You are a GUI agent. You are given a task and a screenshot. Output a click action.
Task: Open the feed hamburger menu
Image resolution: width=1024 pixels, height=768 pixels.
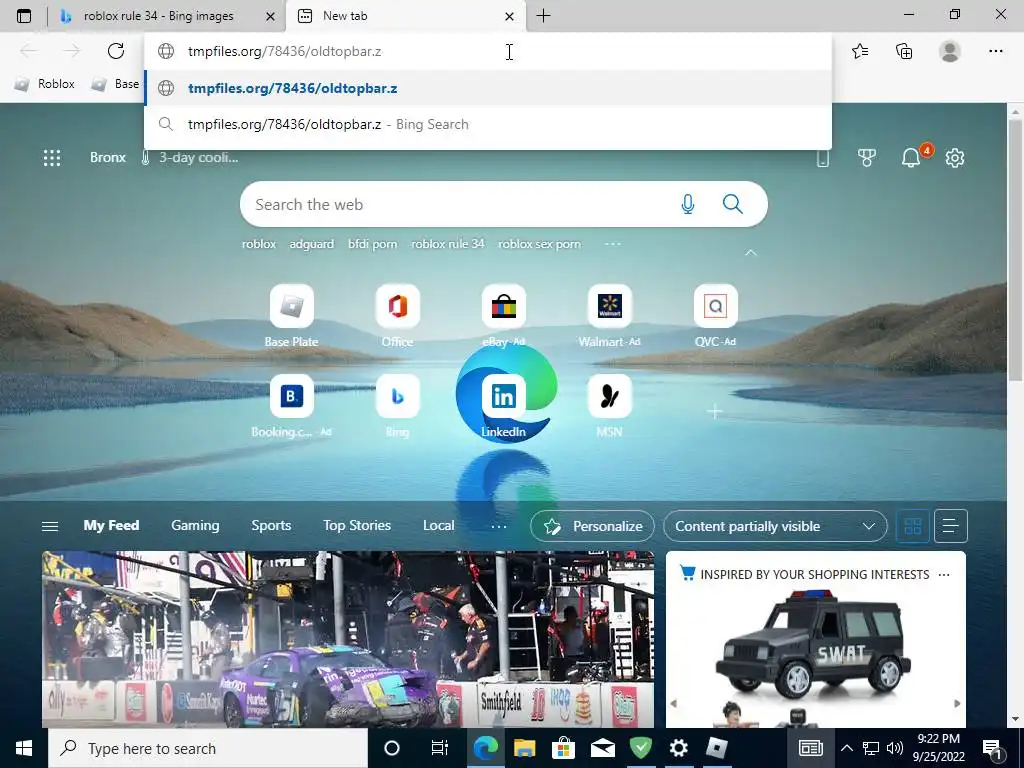pos(50,526)
